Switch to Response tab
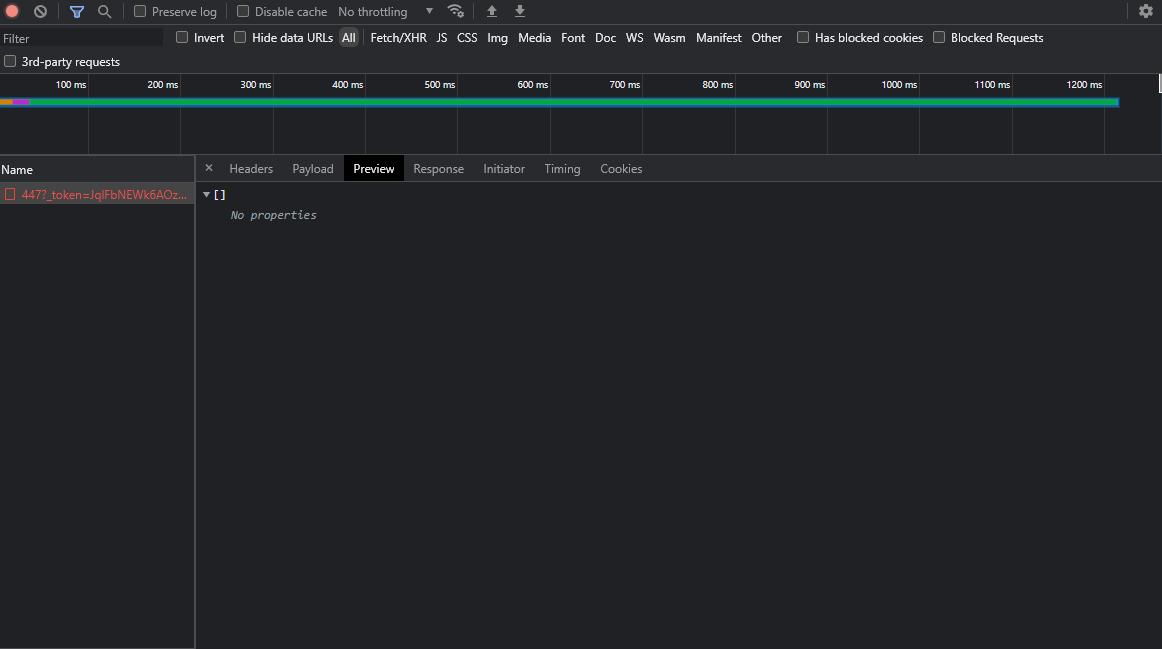Image resolution: width=1162 pixels, height=649 pixels. (x=439, y=169)
